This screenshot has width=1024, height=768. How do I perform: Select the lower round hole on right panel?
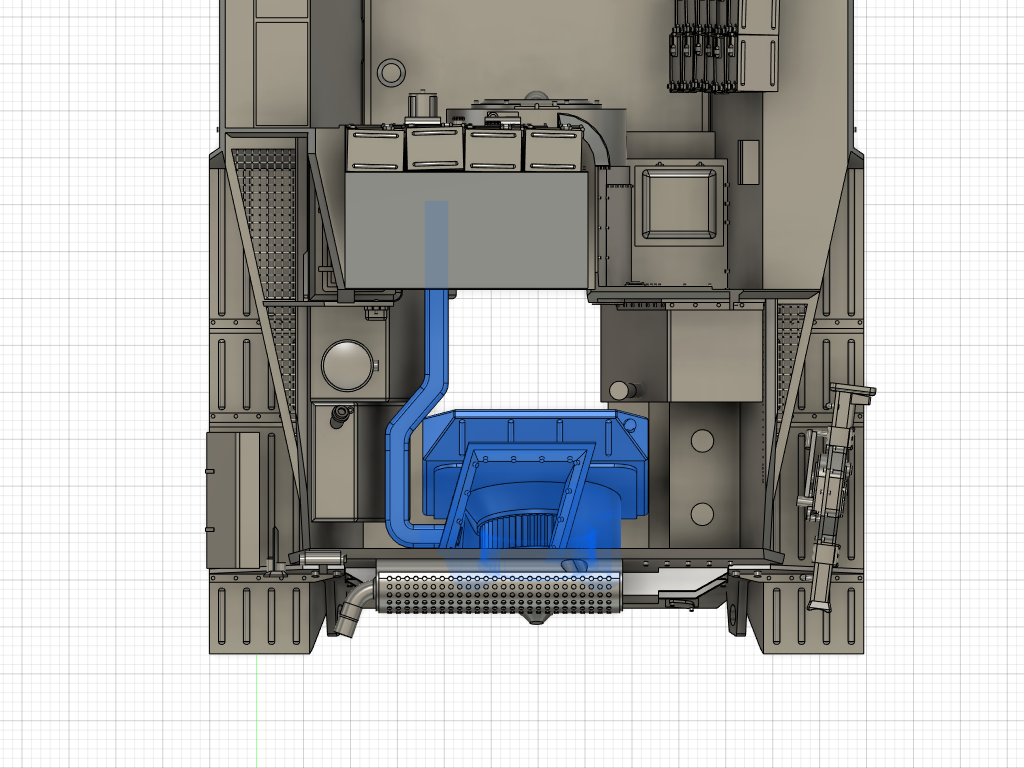pyautogui.click(x=701, y=514)
